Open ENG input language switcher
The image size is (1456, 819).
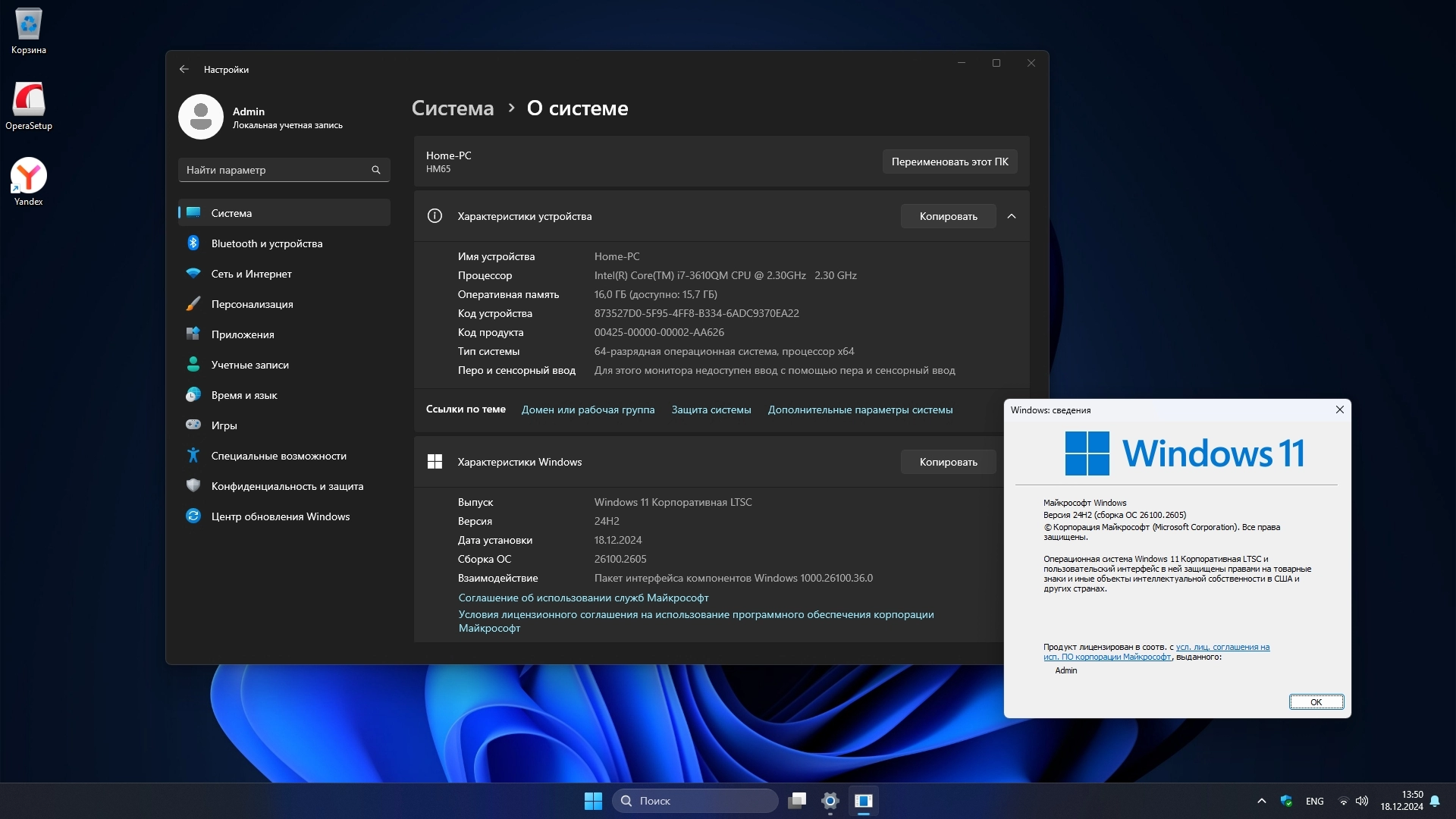1314,801
